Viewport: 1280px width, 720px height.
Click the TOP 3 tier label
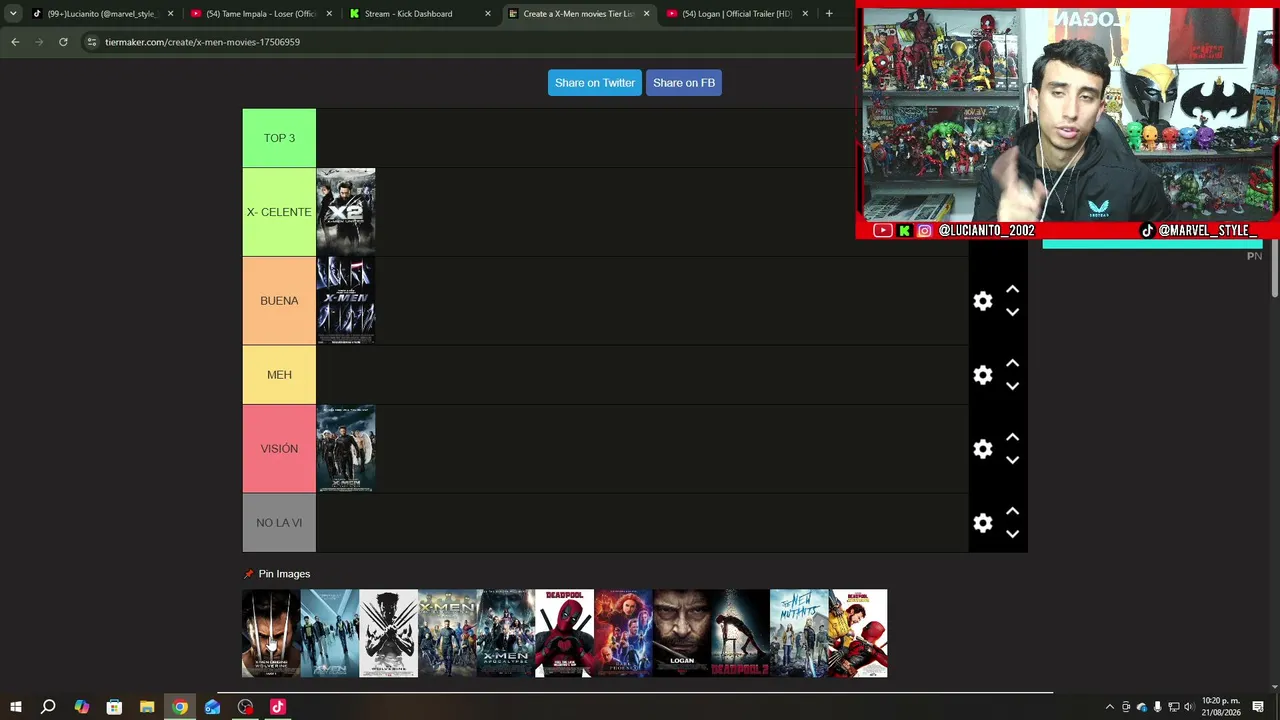coord(279,138)
